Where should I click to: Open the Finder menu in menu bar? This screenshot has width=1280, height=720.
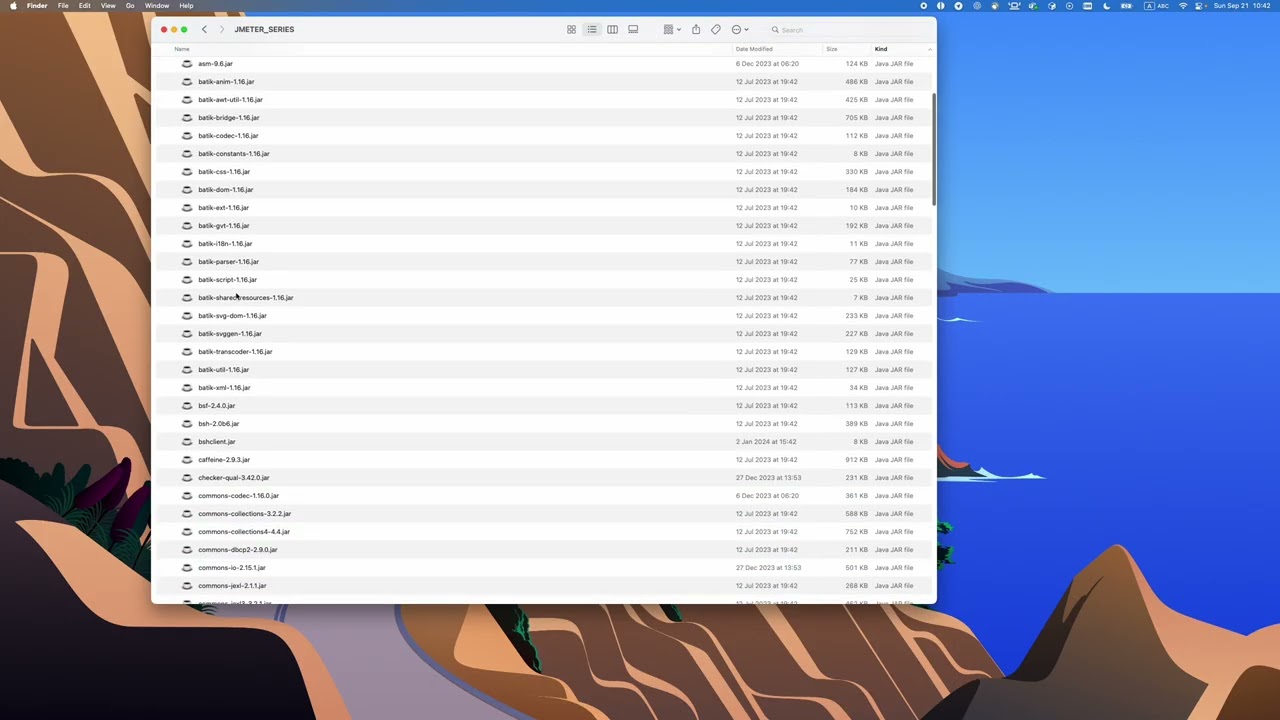tap(37, 6)
